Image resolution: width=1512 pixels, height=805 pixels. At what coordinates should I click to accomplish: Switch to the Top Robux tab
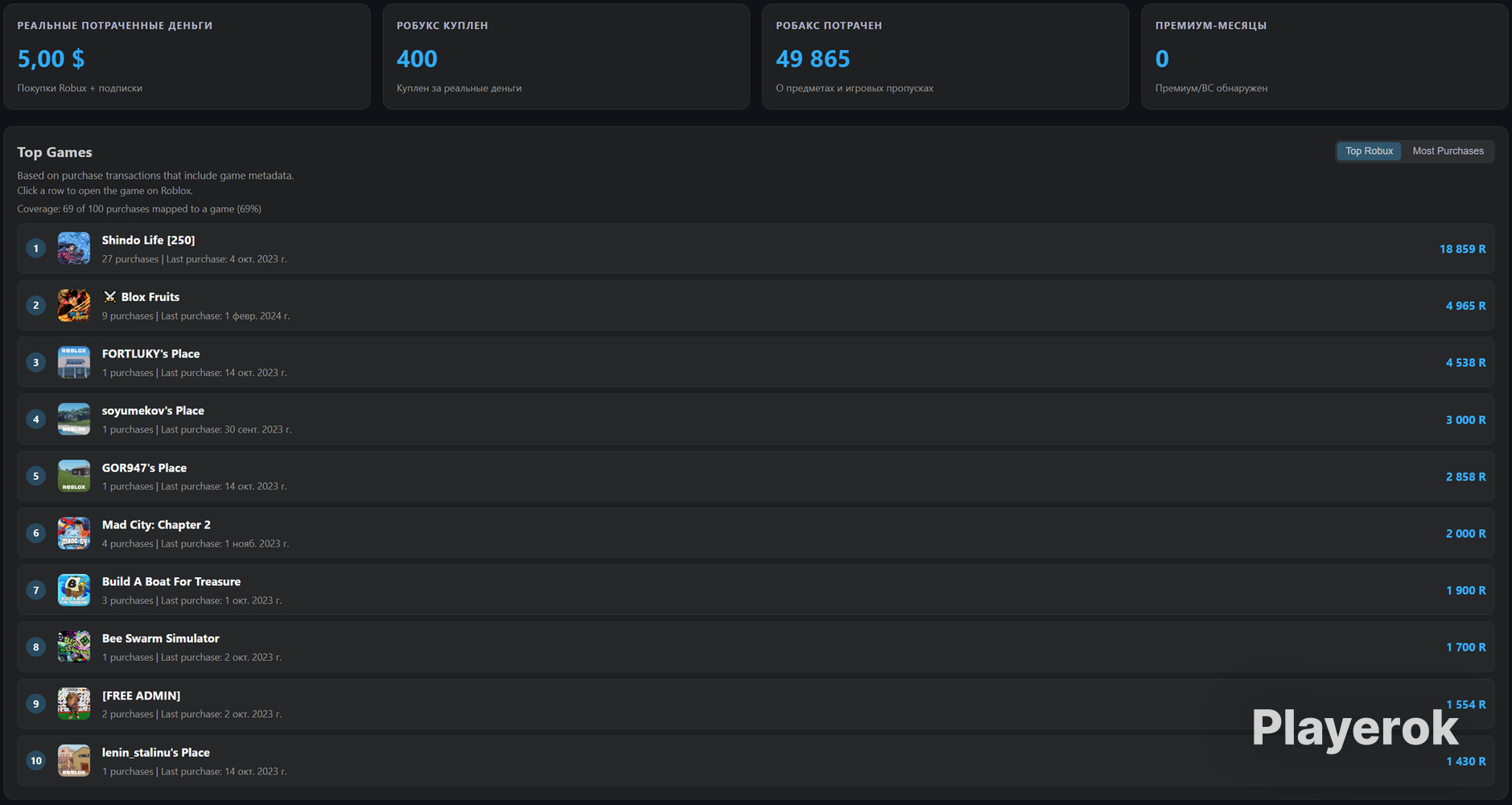1369,151
